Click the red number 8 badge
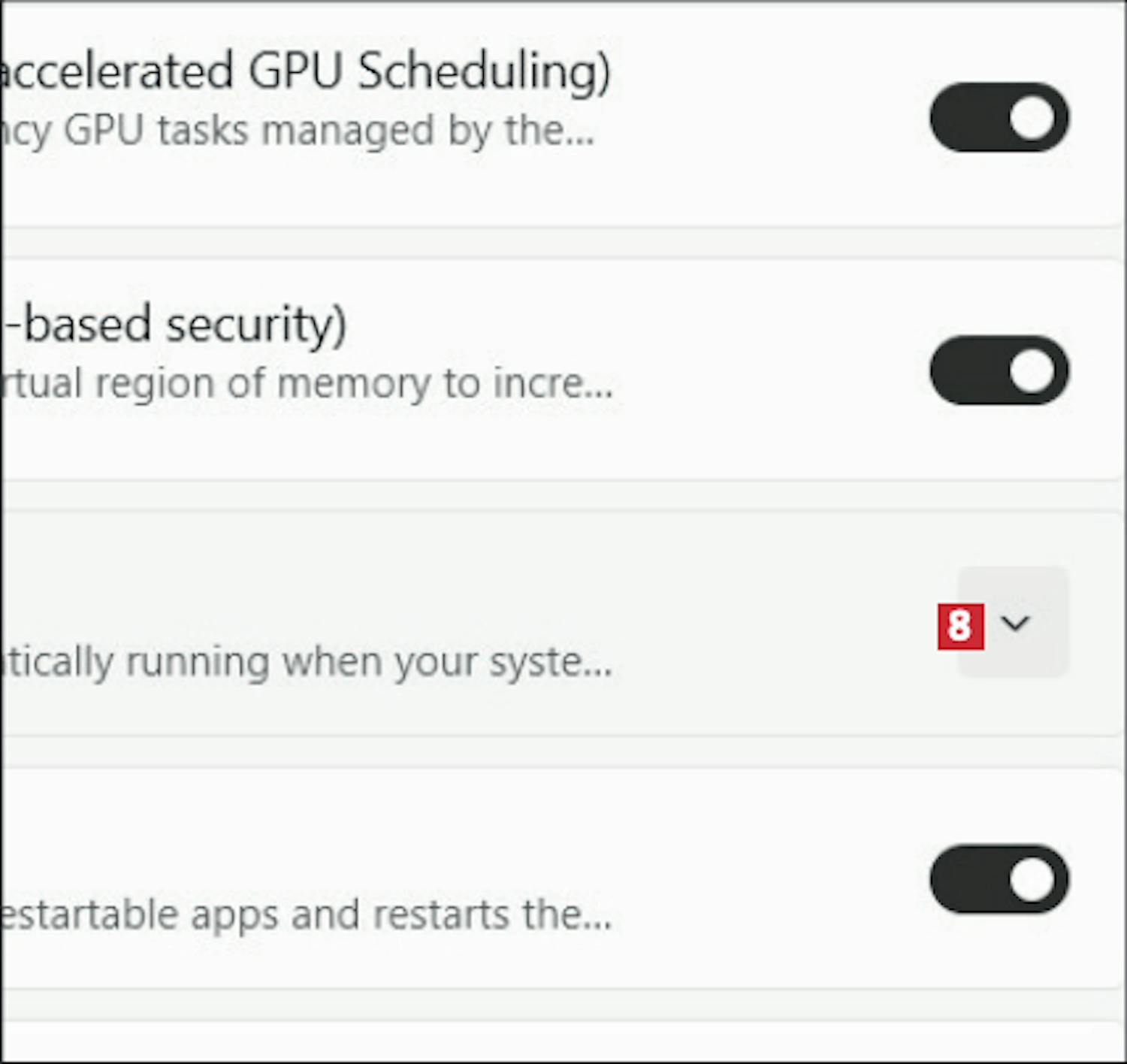The width and height of the screenshot is (1127, 1064). [x=960, y=626]
